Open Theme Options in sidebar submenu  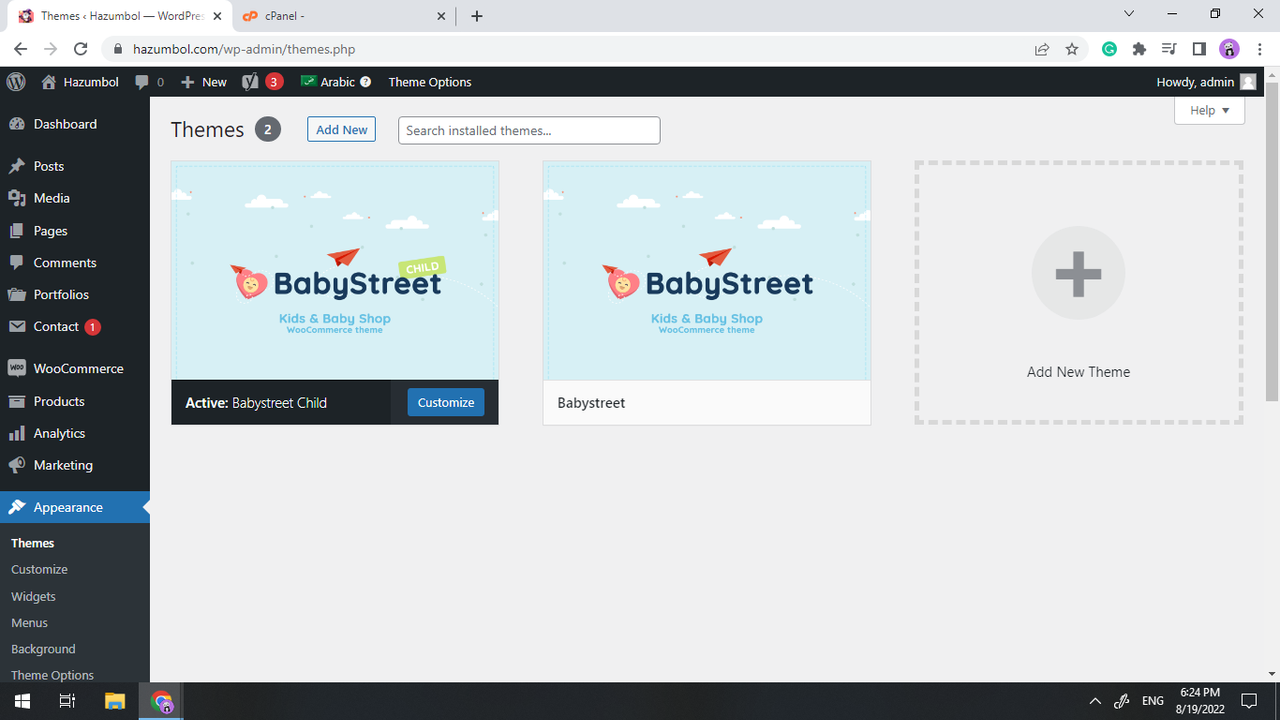click(x=53, y=675)
